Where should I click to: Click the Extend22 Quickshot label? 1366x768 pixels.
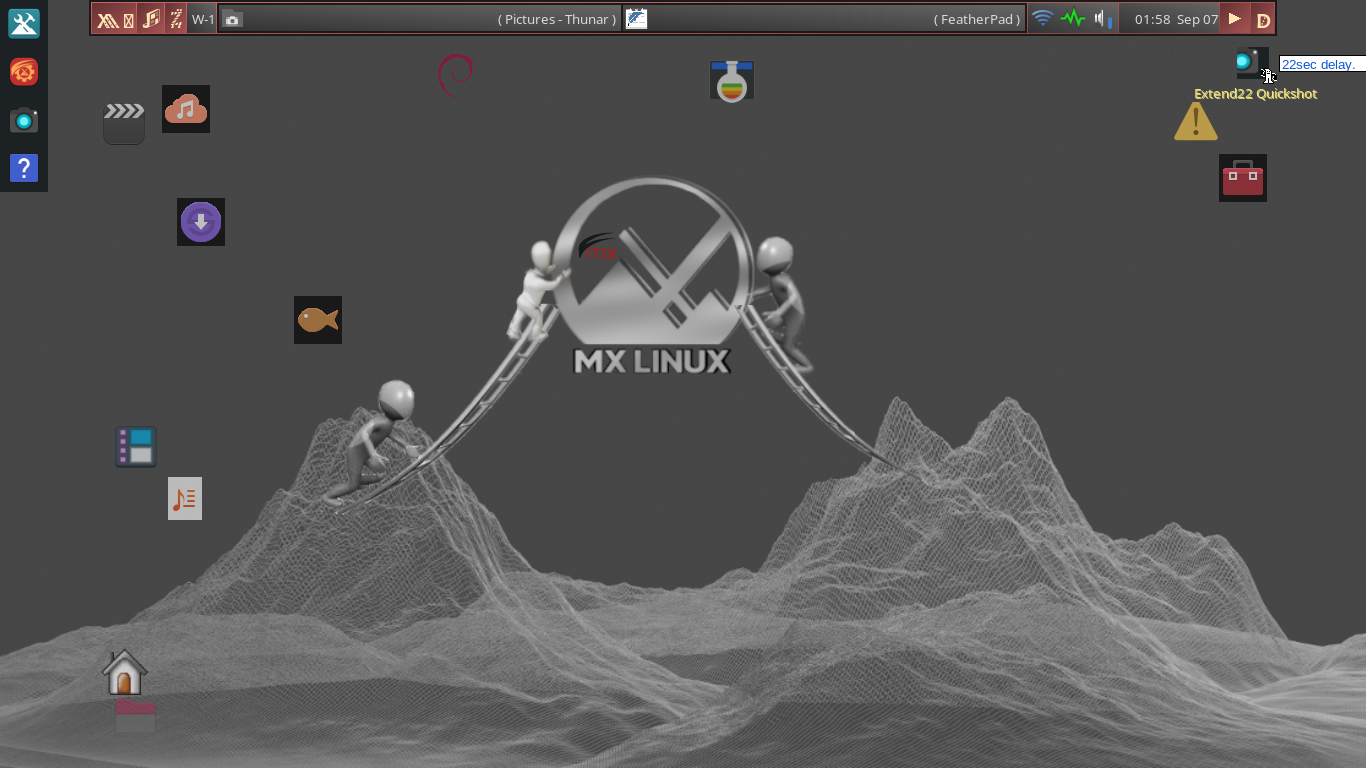pos(1255,94)
